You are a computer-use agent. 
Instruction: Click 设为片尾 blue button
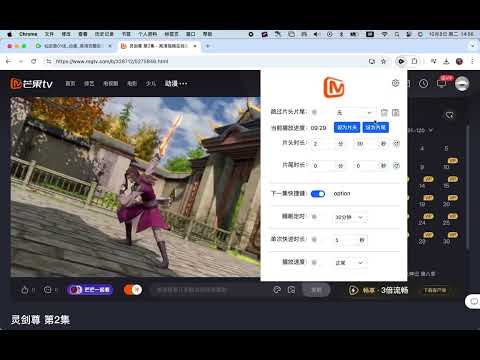pos(376,127)
